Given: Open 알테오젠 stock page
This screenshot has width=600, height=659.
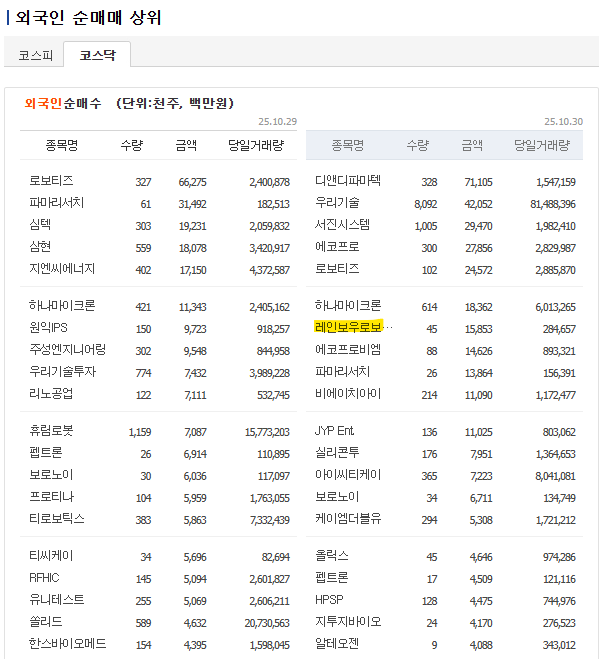Looking at the screenshot, I should 337,643.
